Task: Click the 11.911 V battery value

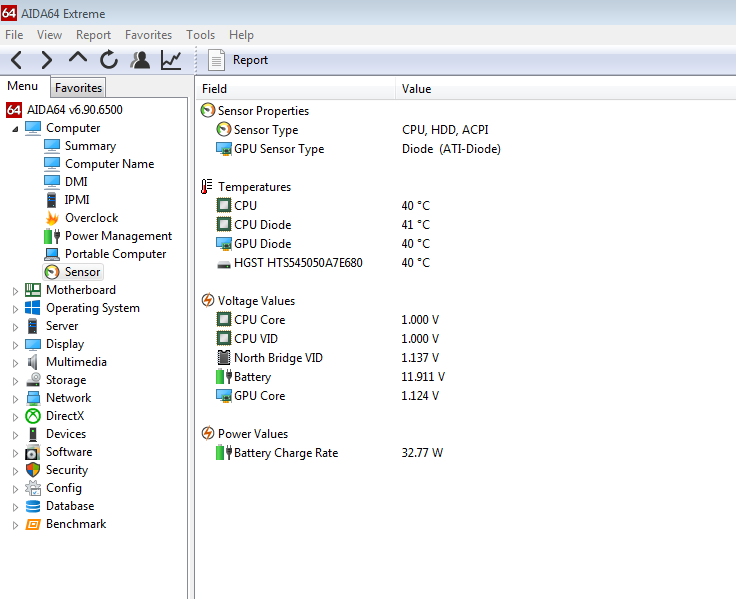Action: [422, 377]
